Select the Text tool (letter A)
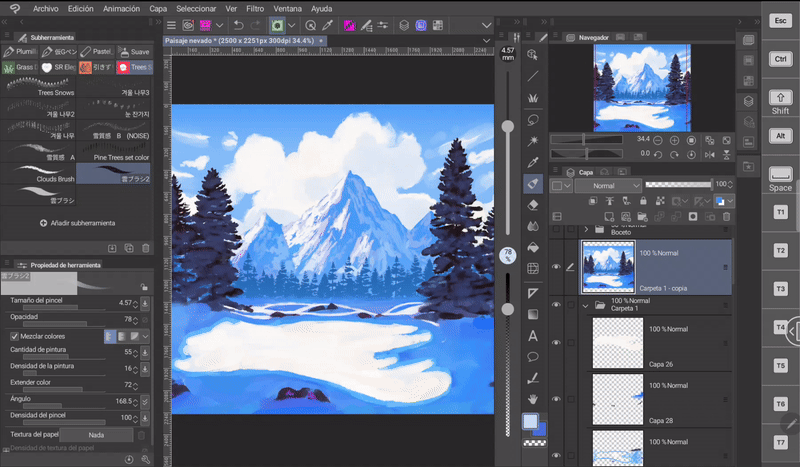 tap(533, 336)
